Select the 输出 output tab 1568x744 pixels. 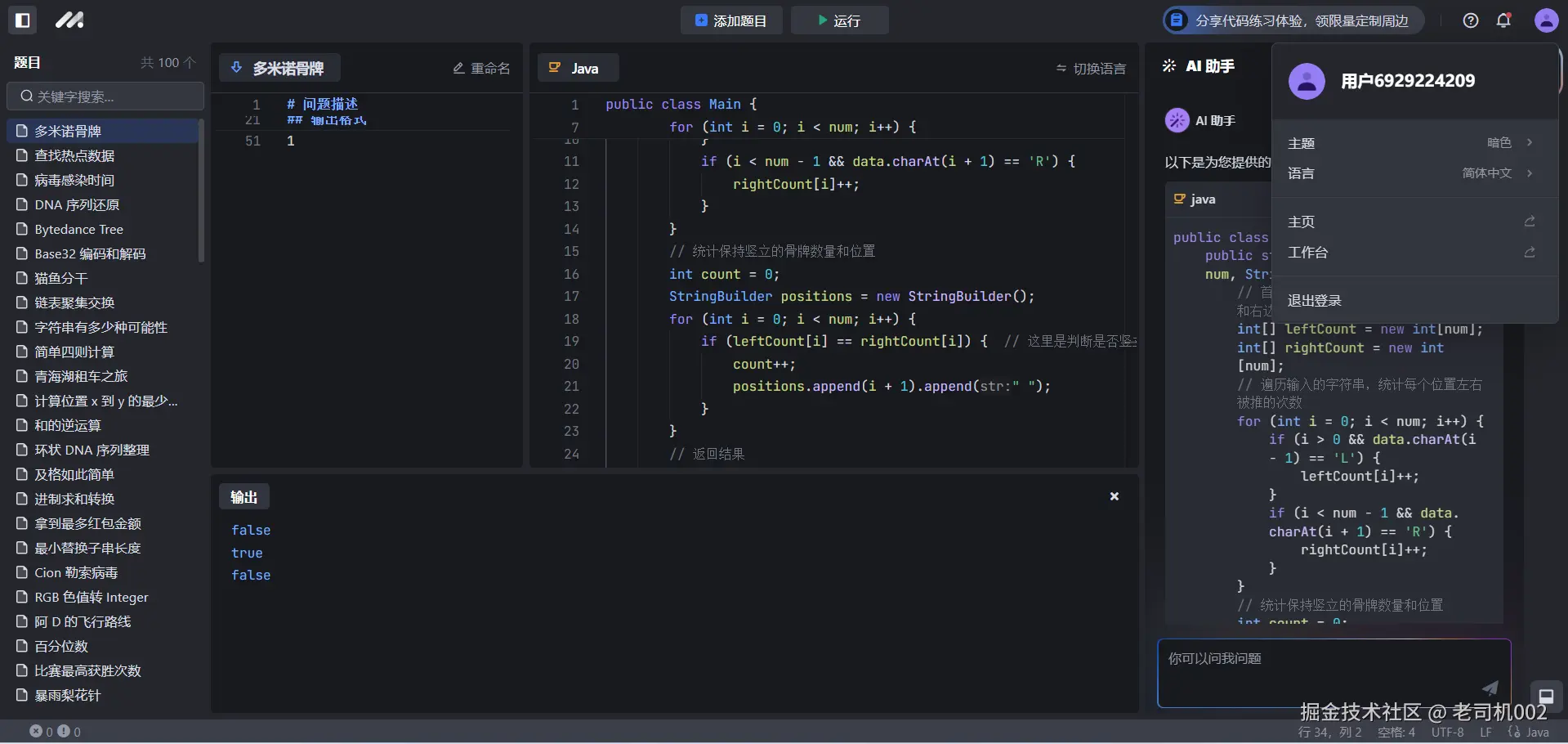coord(243,496)
